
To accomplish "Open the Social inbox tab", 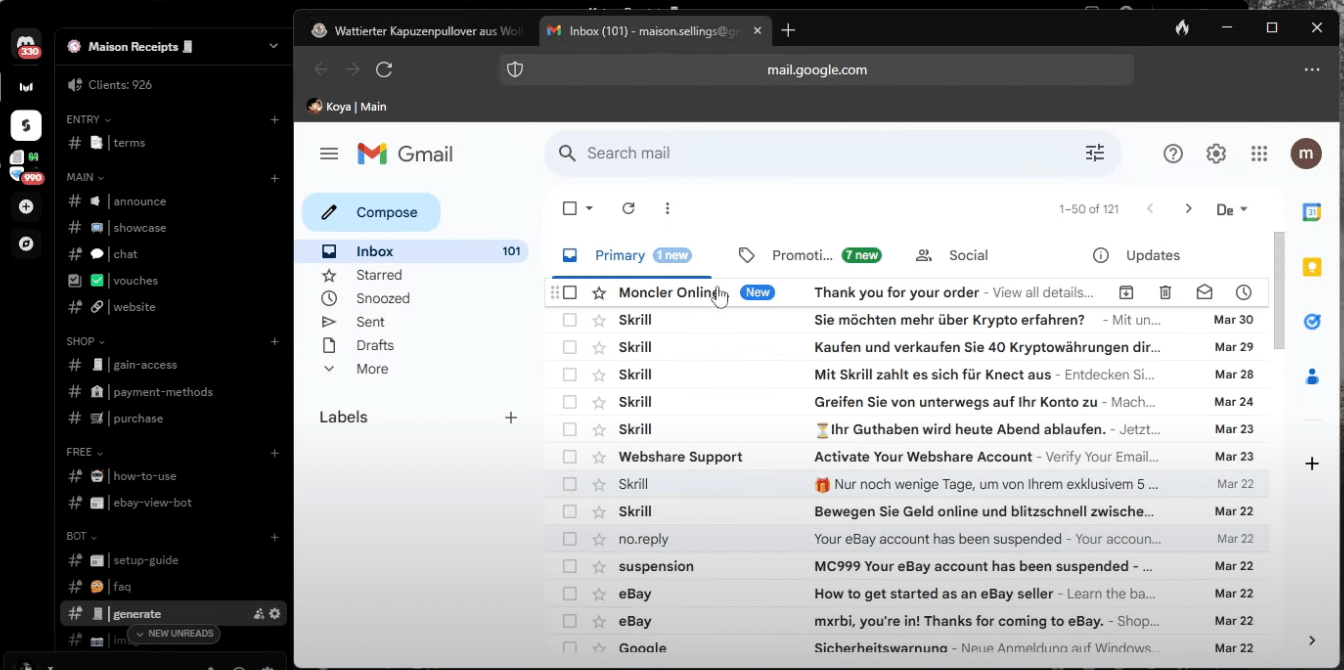I will (967, 255).
